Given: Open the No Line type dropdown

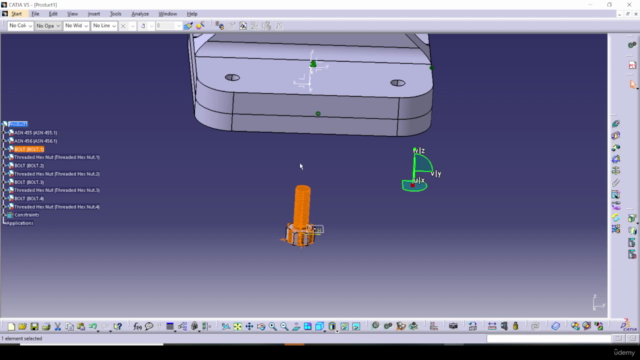Looking at the screenshot, I should tap(104, 26).
